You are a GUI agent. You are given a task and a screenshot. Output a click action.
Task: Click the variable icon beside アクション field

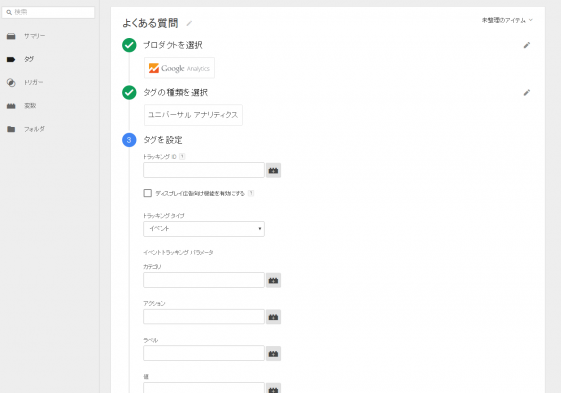273,317
